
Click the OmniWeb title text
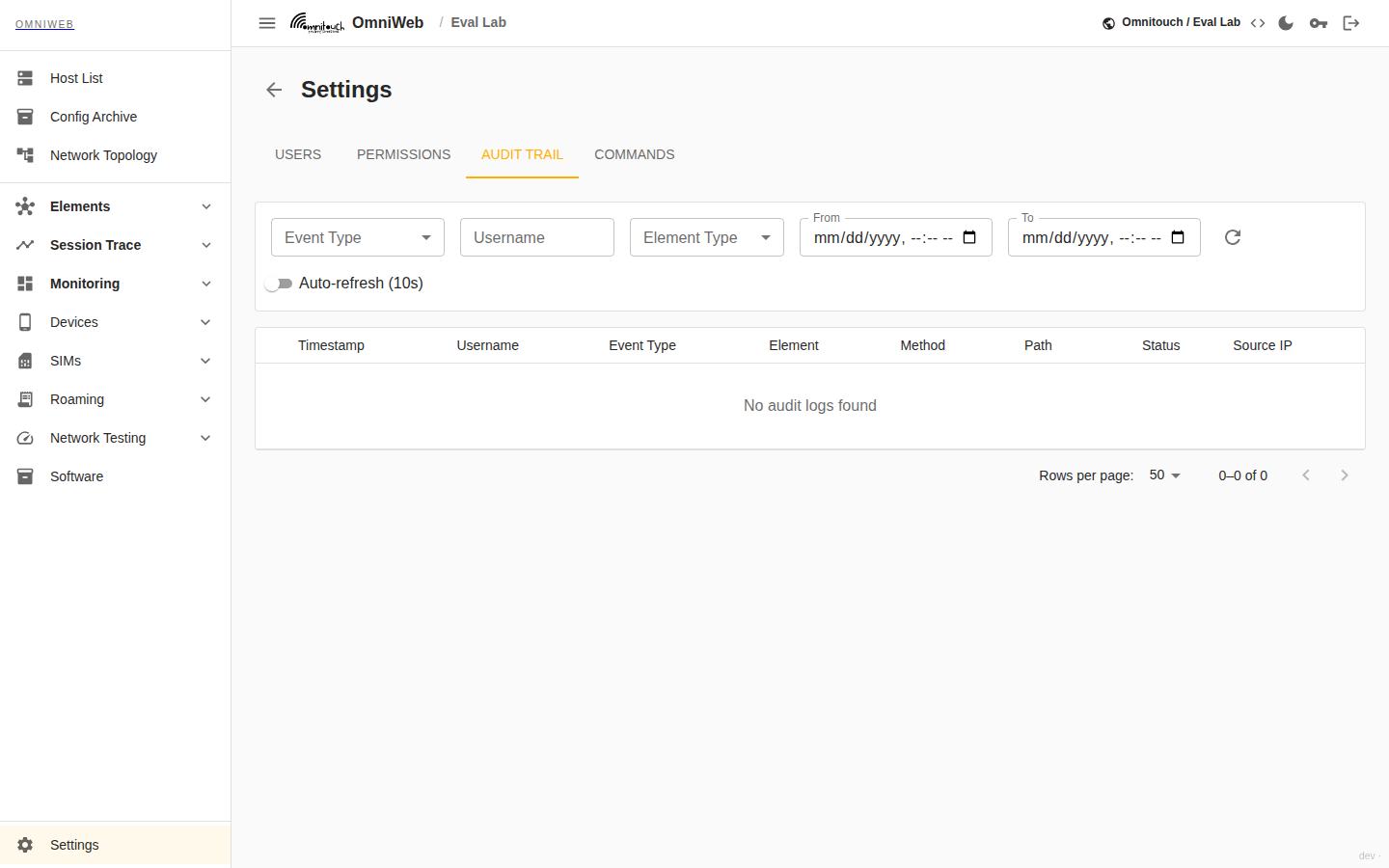pyautogui.click(x=388, y=22)
